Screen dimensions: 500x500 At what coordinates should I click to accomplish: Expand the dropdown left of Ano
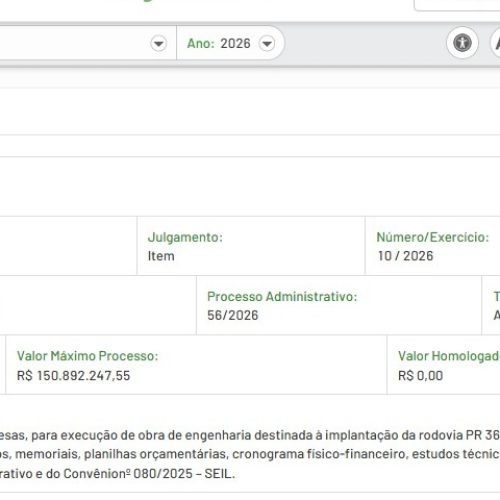point(158,43)
